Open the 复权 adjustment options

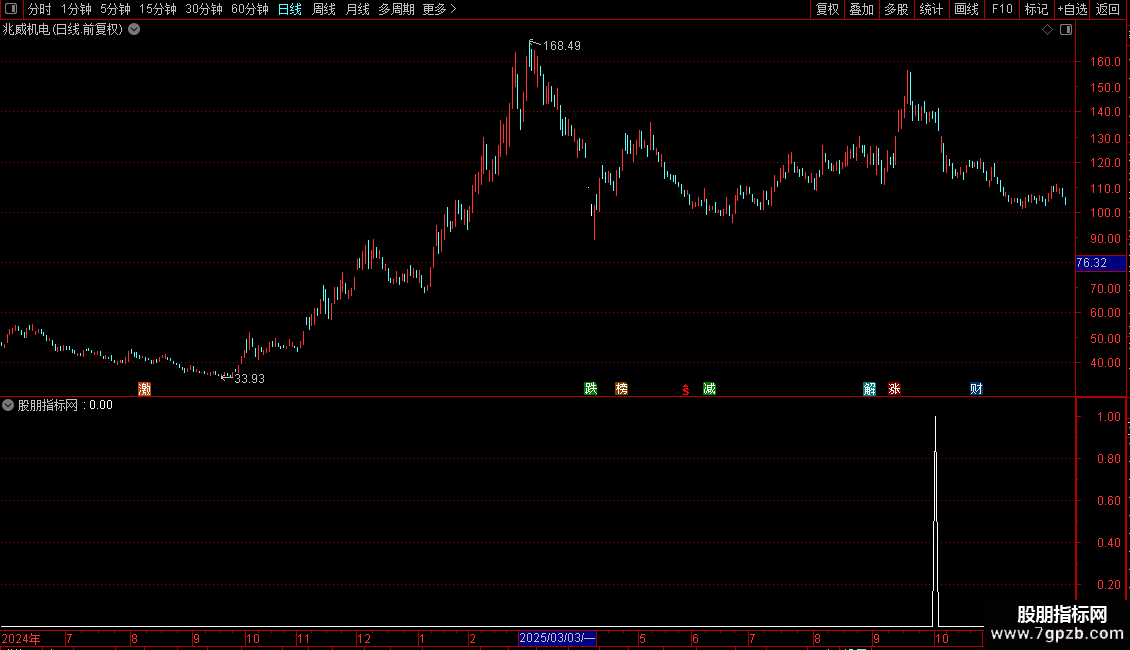point(827,9)
